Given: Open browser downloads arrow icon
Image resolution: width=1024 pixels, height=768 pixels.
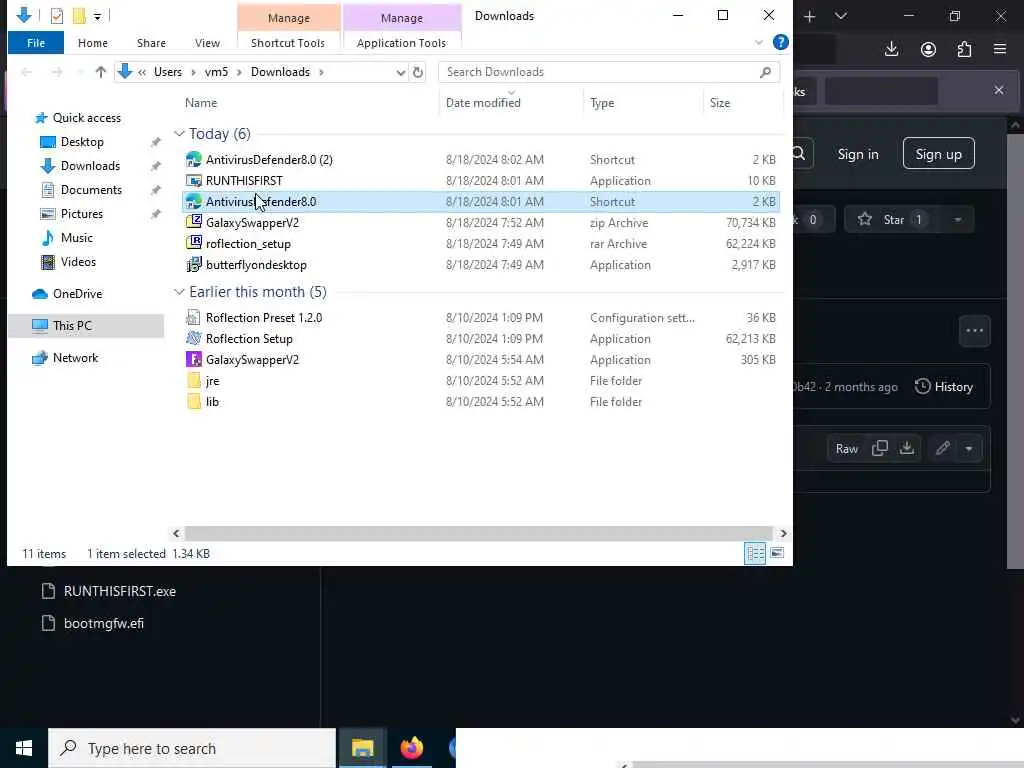Looking at the screenshot, I should pyautogui.click(x=891, y=49).
